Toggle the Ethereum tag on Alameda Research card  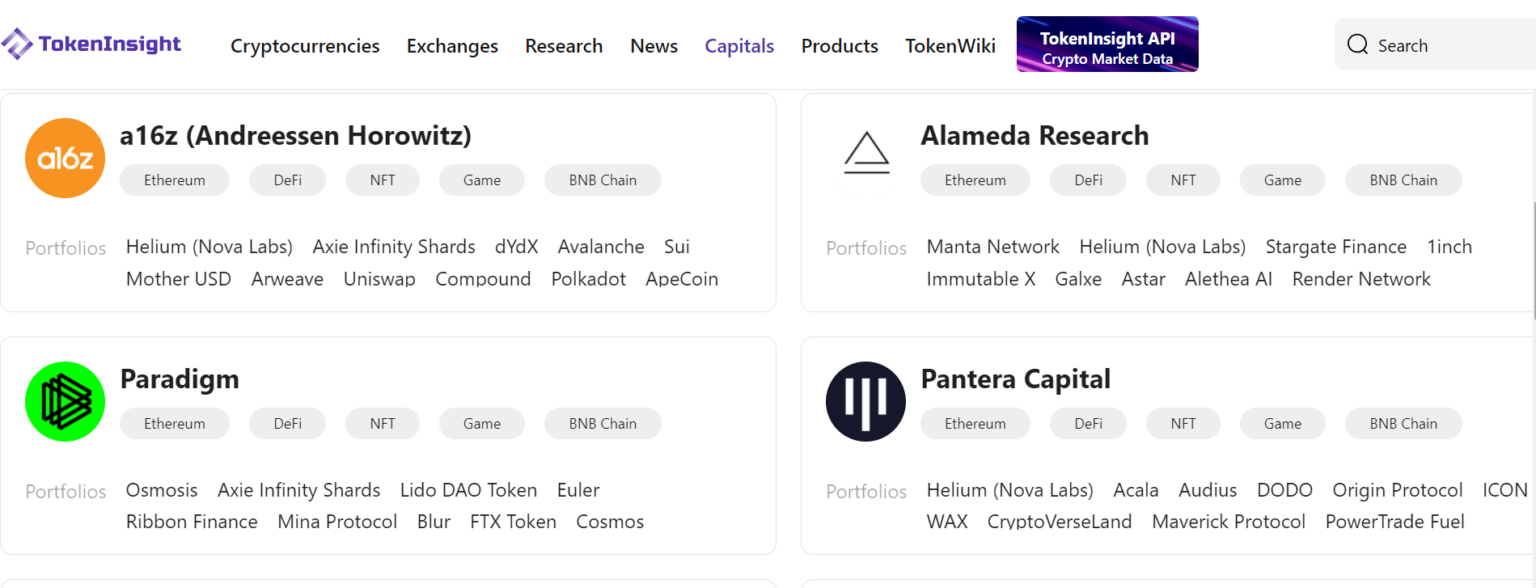coord(975,180)
